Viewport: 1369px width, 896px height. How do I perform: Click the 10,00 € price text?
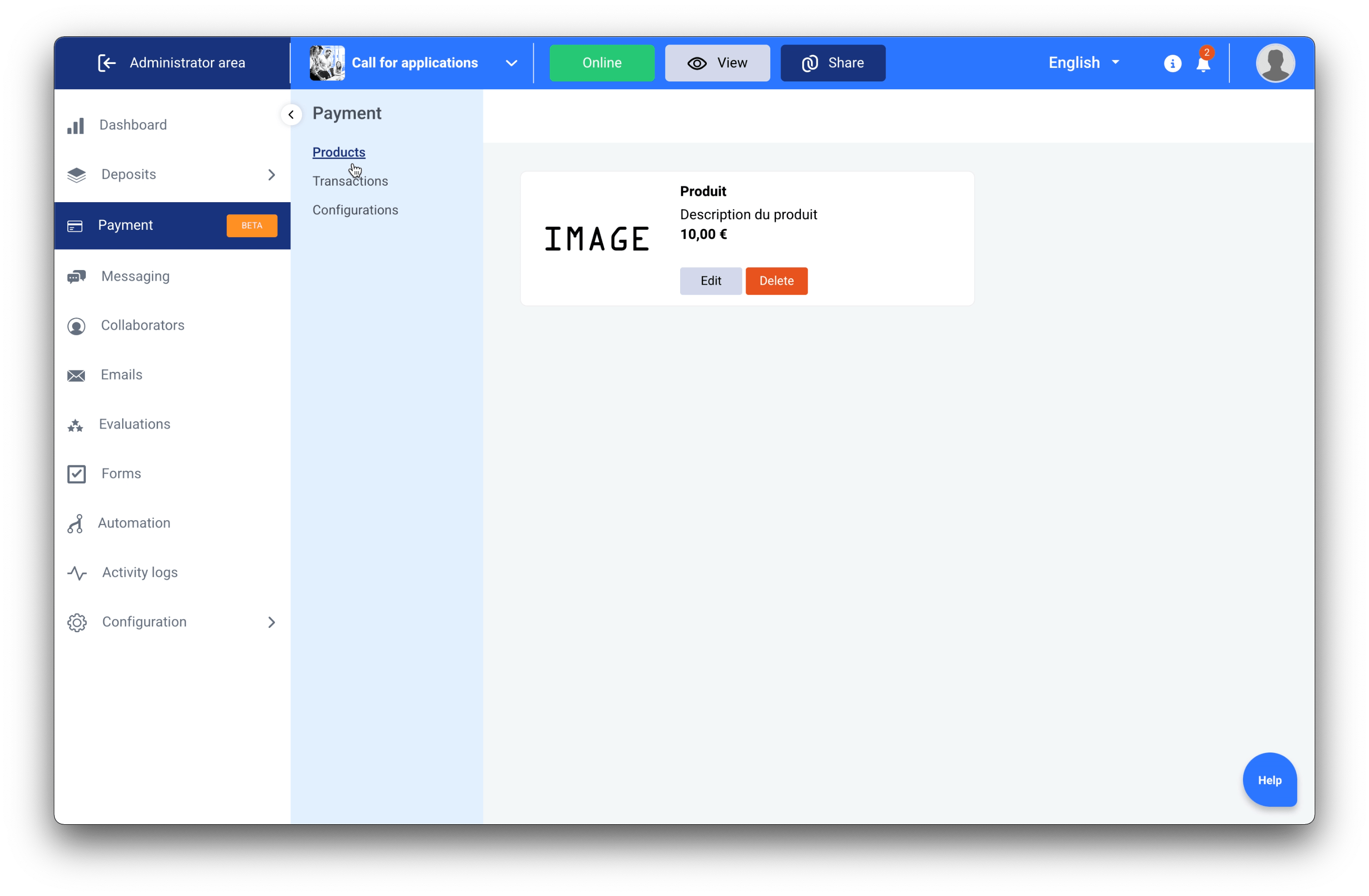click(x=703, y=235)
